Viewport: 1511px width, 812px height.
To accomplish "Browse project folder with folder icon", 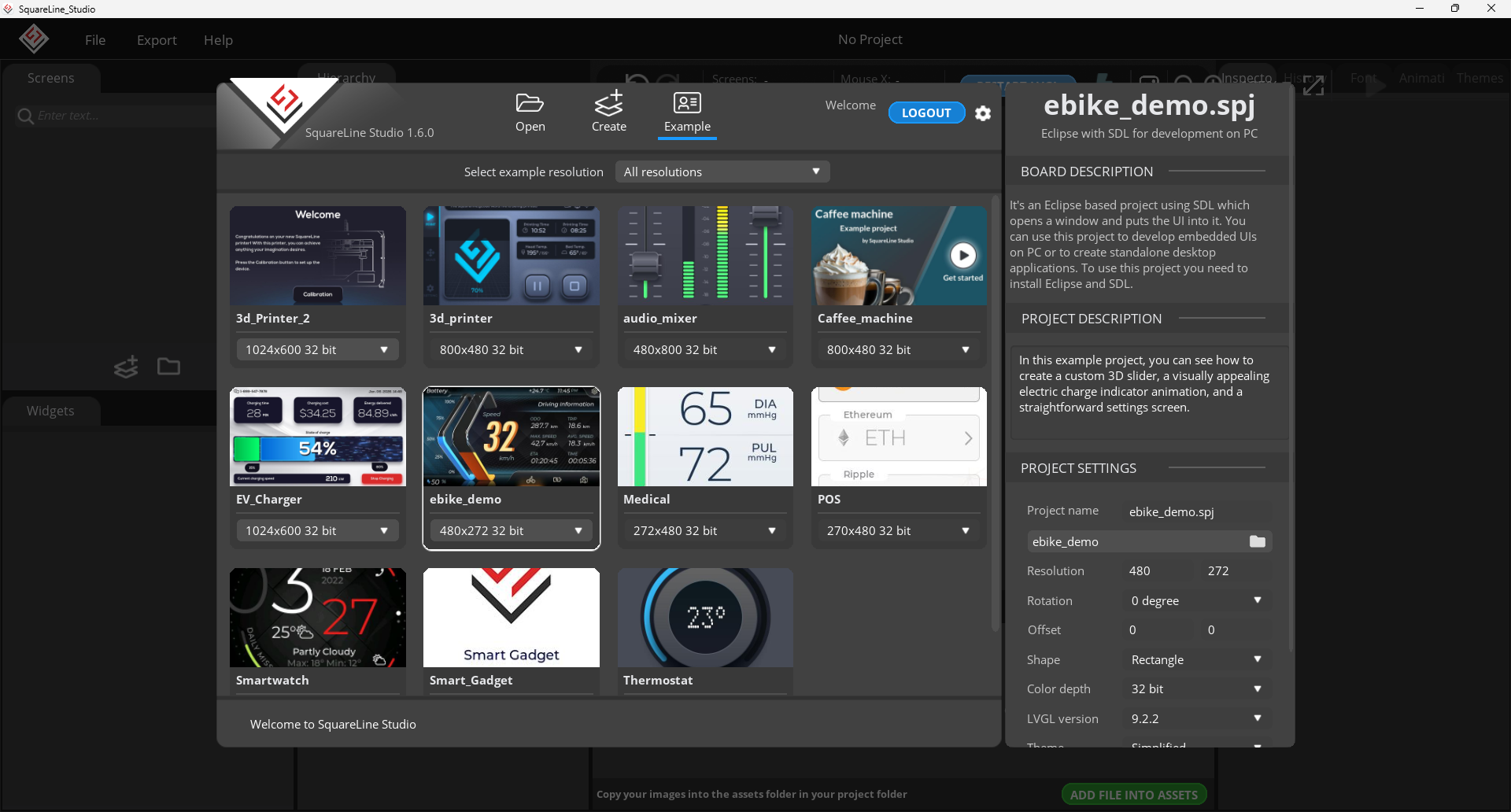I will click(1258, 541).
